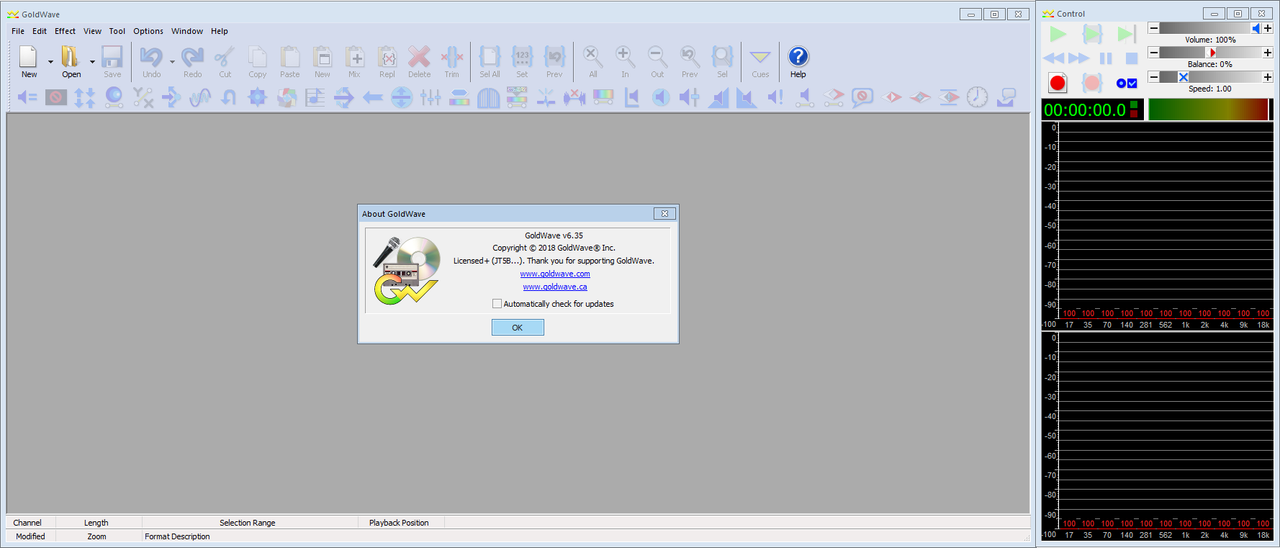Screen dimensions: 1280x548
Task: Click the zoom Out magnifier icon
Action: (657, 56)
